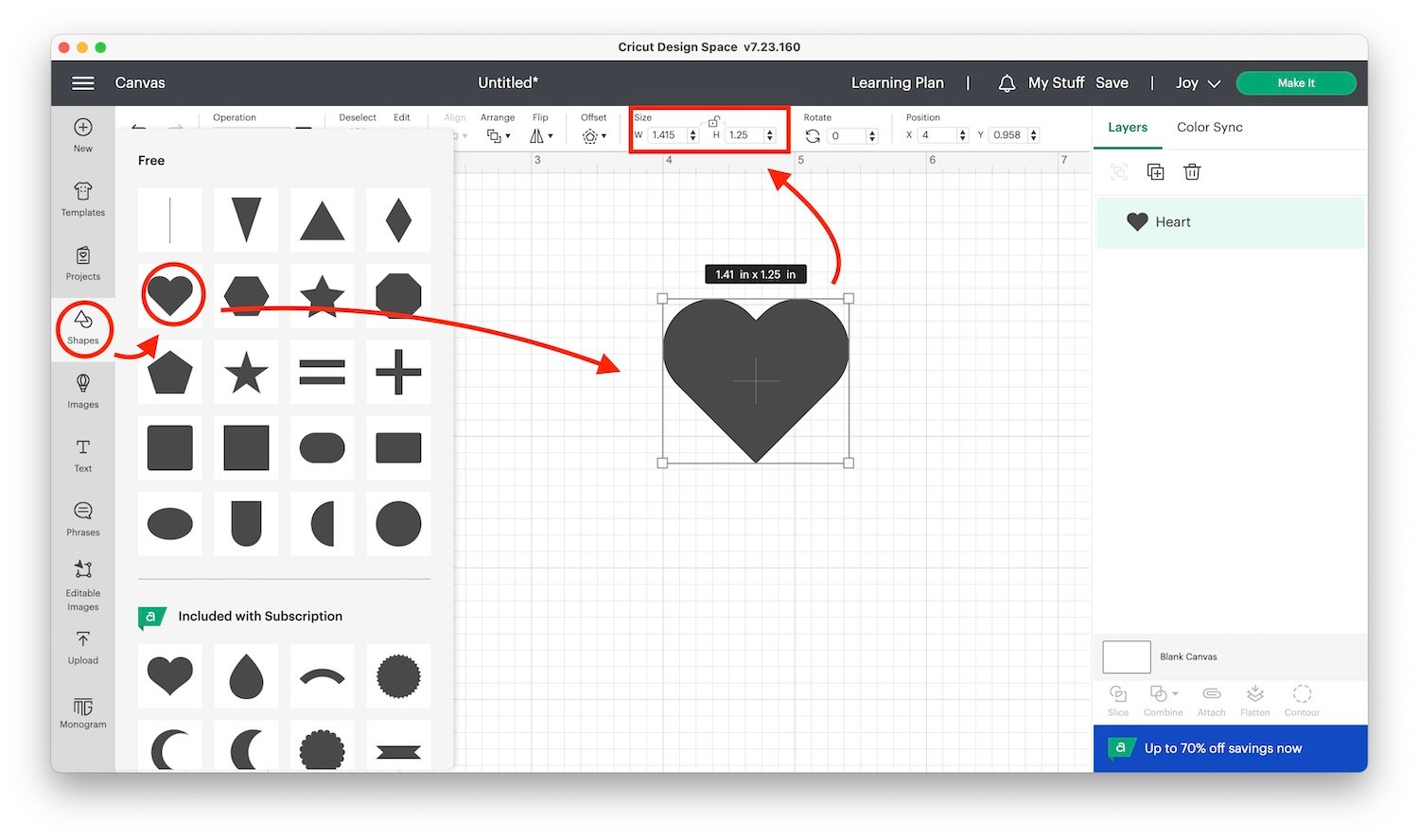Open the hamburger menu next to Canvas

click(x=83, y=83)
